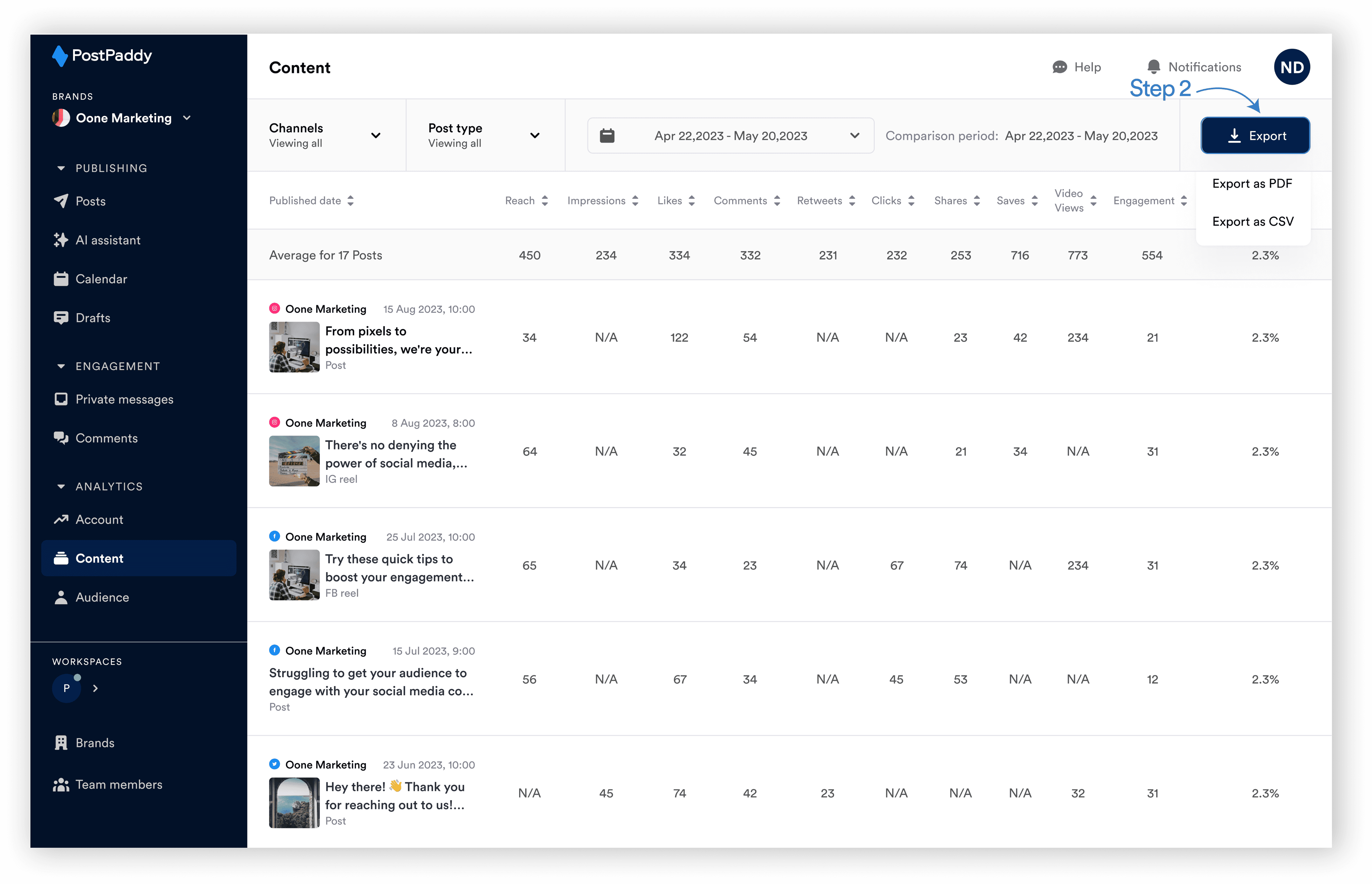Open Drafts from the sidebar icon
This screenshot has width=1372, height=884.
tap(61, 317)
